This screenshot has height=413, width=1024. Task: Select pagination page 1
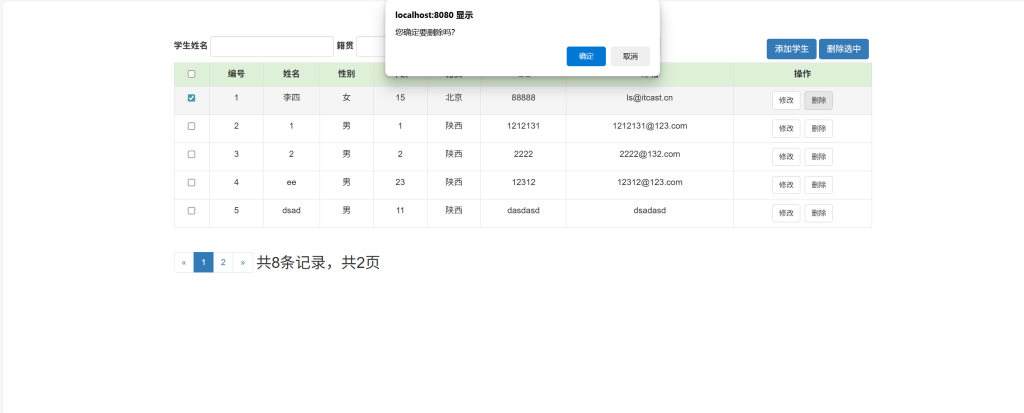click(204, 263)
